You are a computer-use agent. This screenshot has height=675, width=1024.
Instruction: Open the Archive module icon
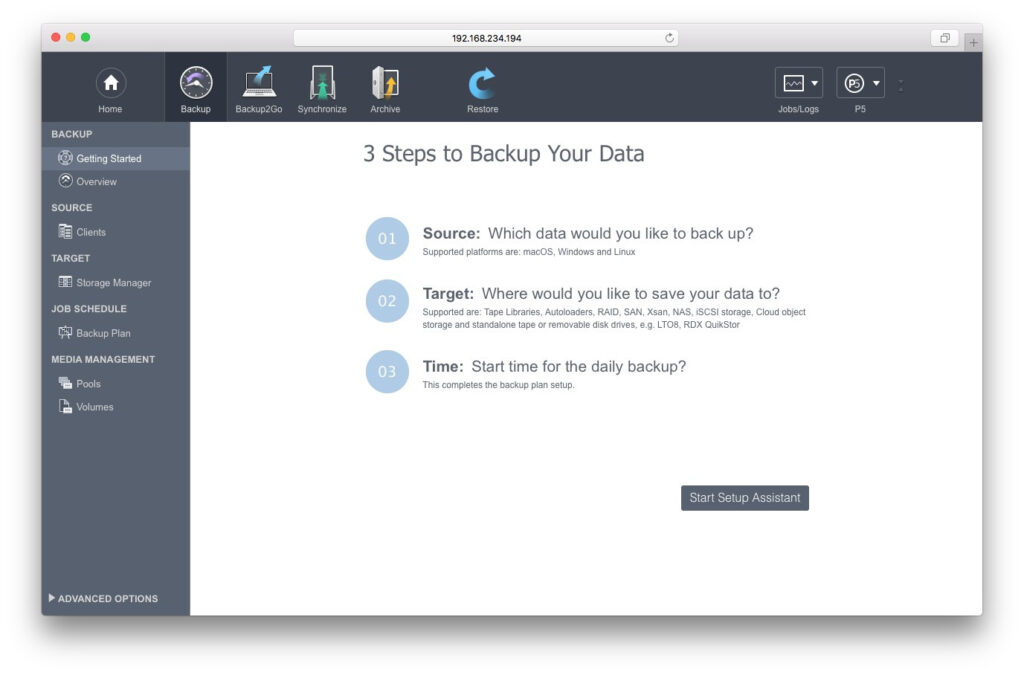tap(385, 83)
